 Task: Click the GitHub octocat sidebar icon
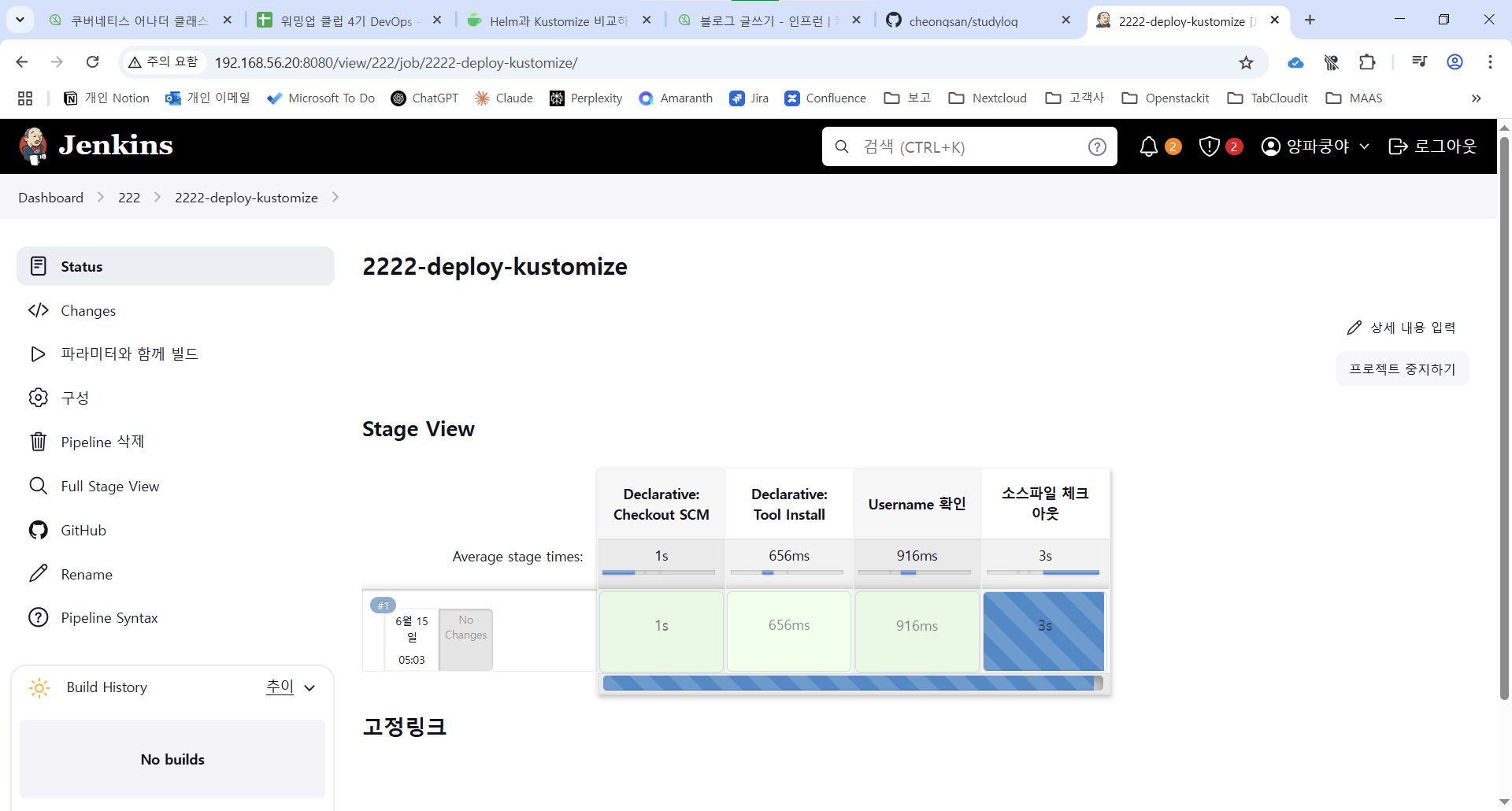point(39,530)
